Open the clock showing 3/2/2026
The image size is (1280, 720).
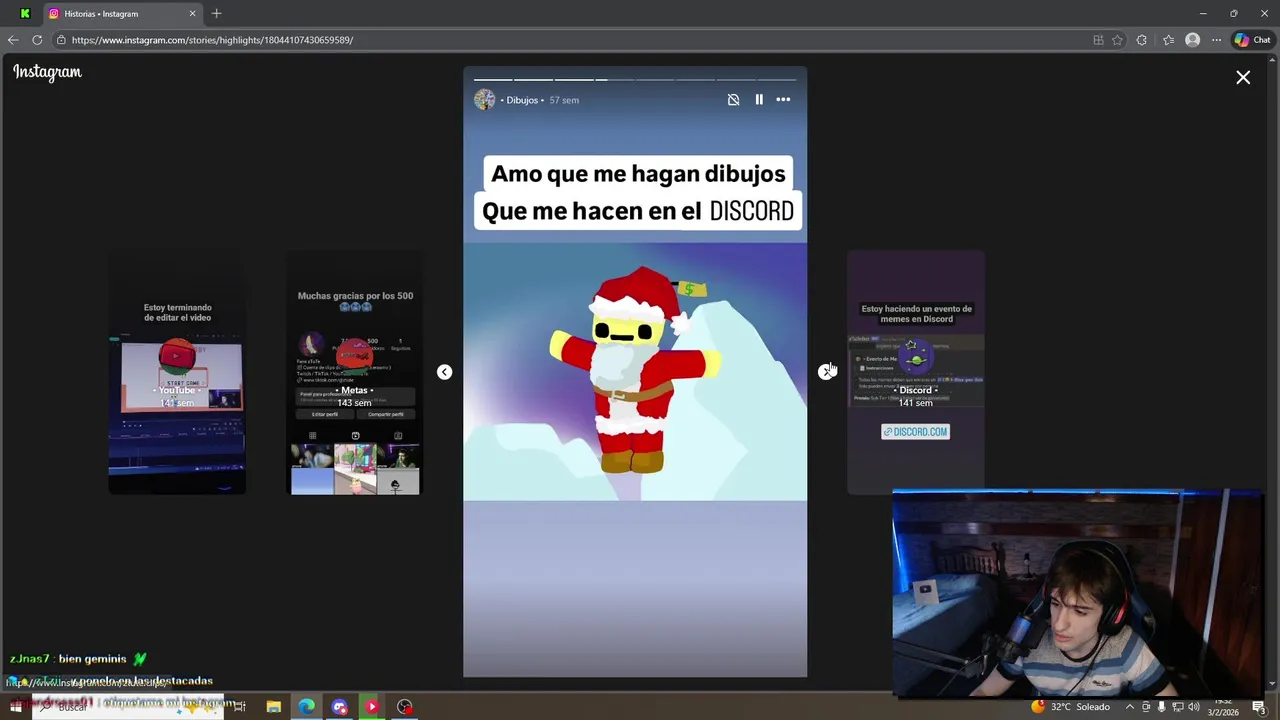tap(1224, 706)
